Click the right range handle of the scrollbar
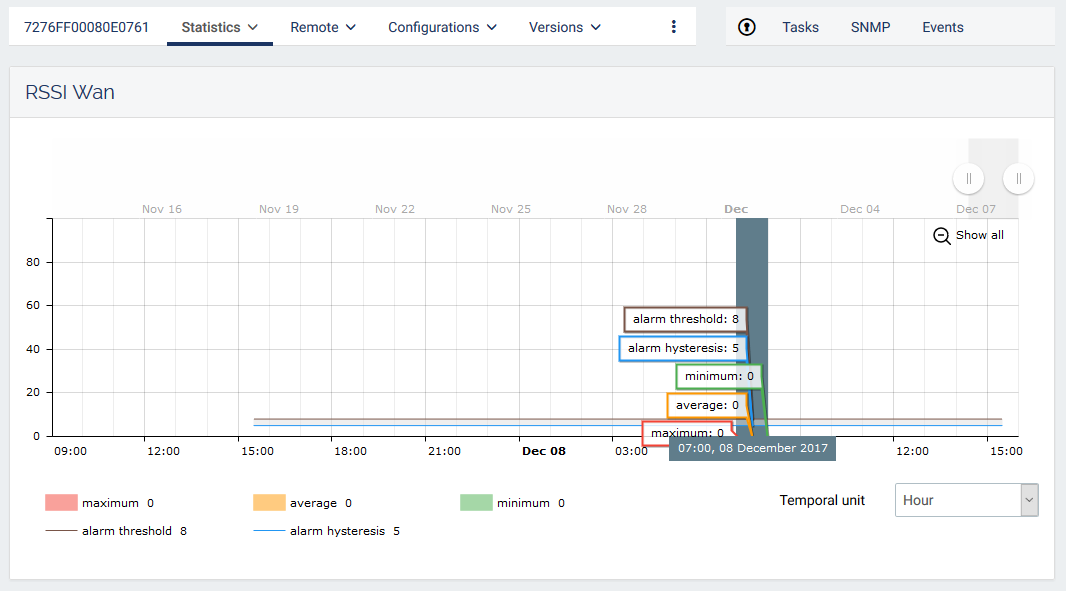 [x=1018, y=179]
